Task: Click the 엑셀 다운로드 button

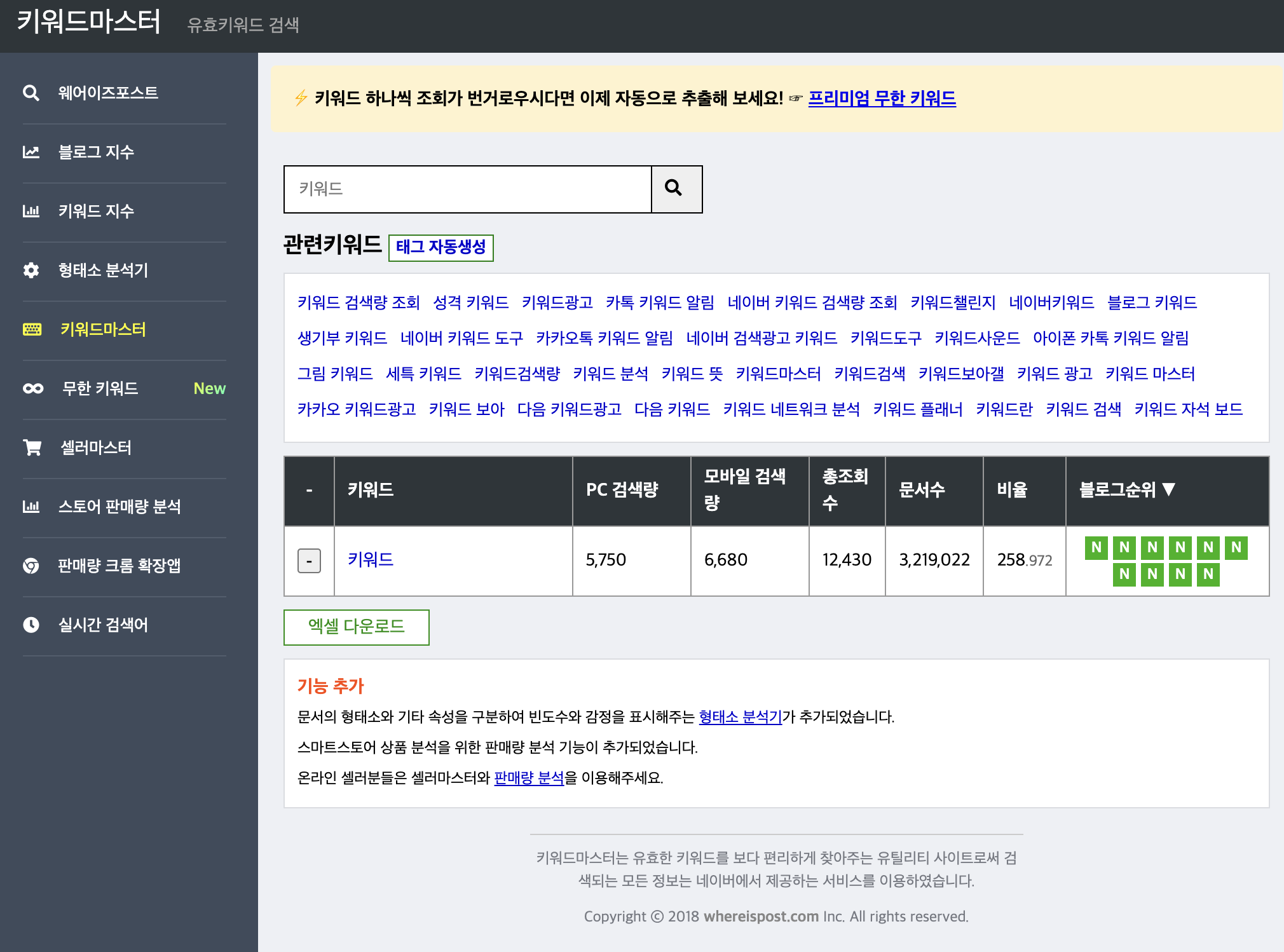Action: 356,627
